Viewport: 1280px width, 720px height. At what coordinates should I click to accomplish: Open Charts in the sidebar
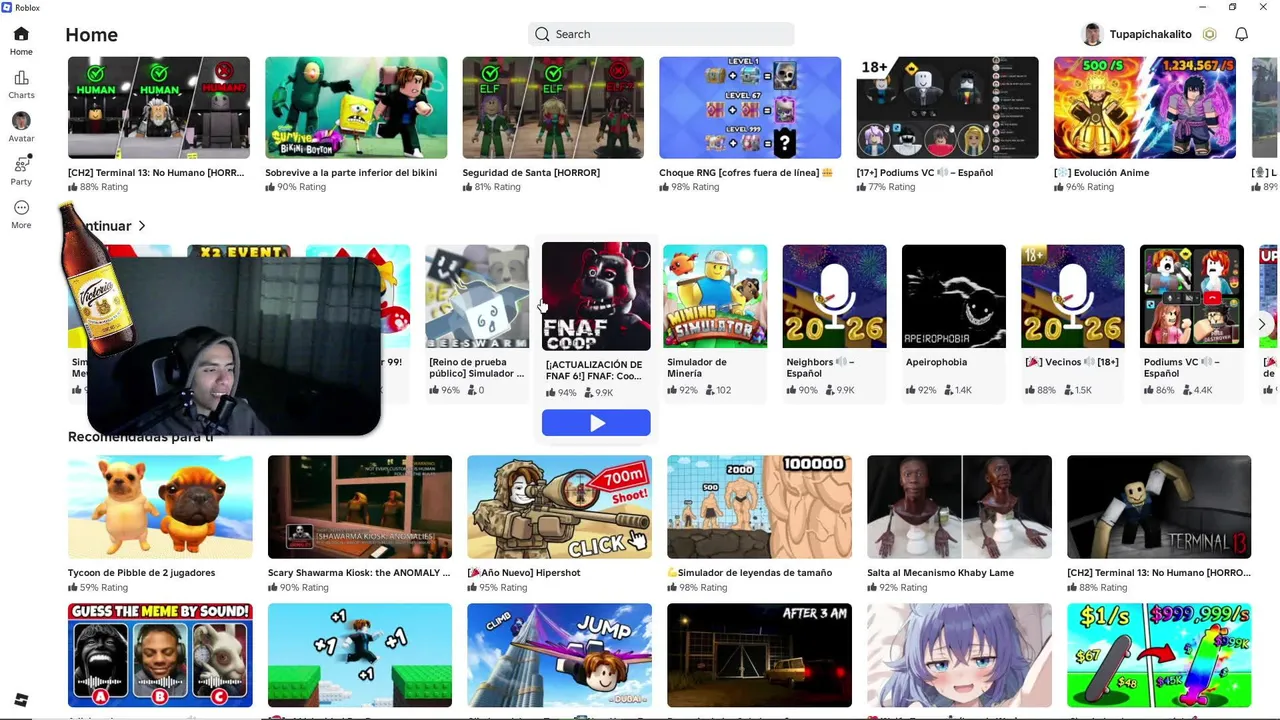21,84
